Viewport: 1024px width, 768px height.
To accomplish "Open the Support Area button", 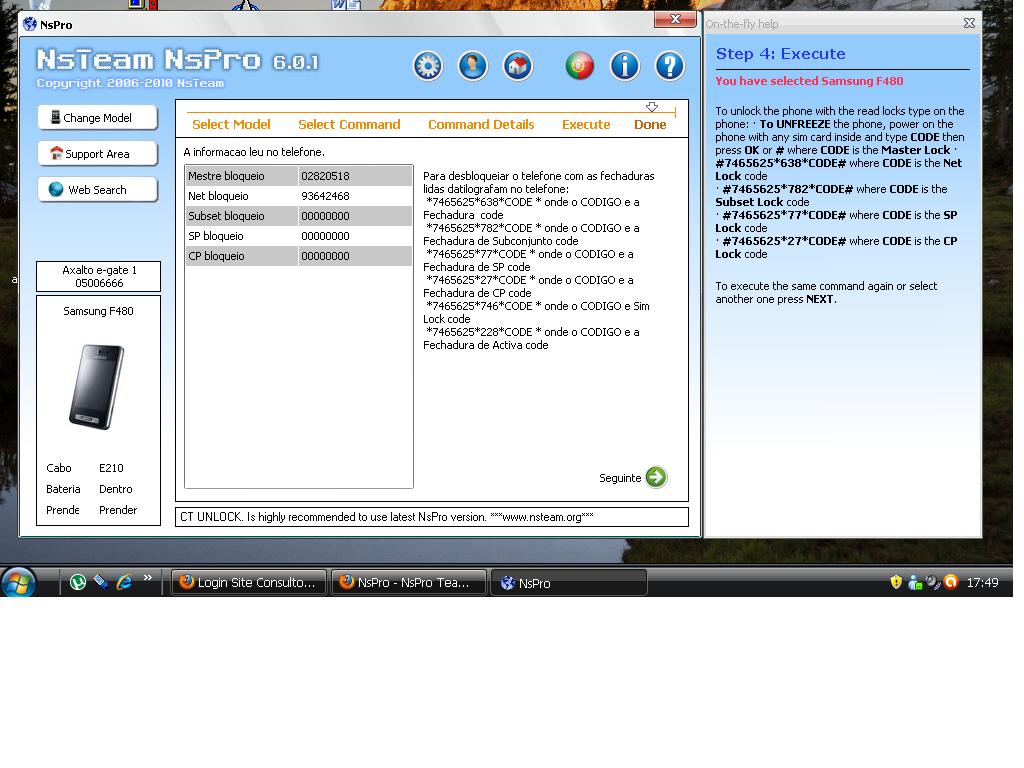I will click(97, 153).
